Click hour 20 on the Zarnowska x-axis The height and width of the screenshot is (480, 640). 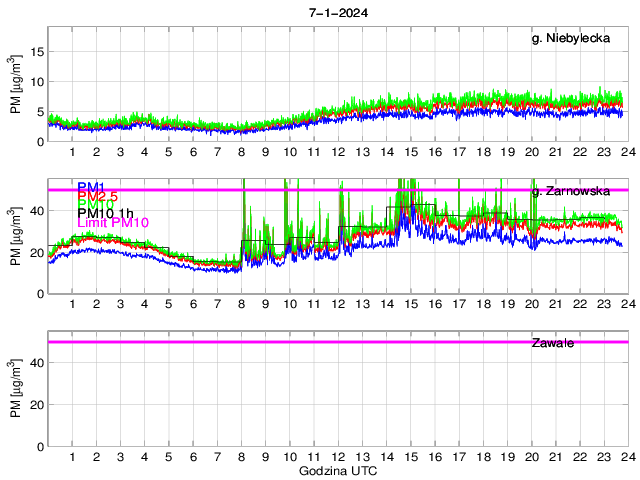532,304
